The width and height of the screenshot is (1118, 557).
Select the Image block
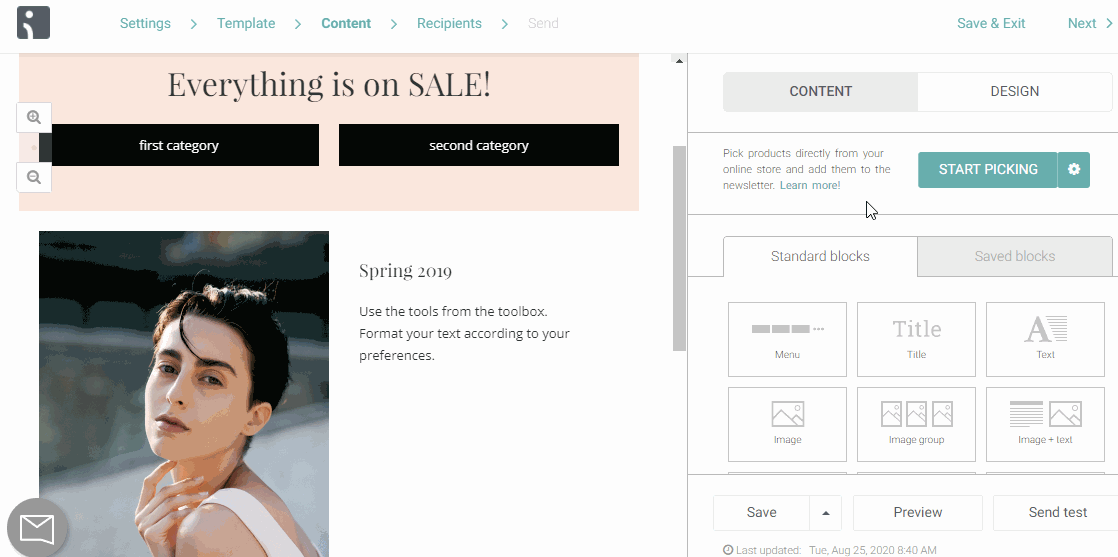pos(787,424)
